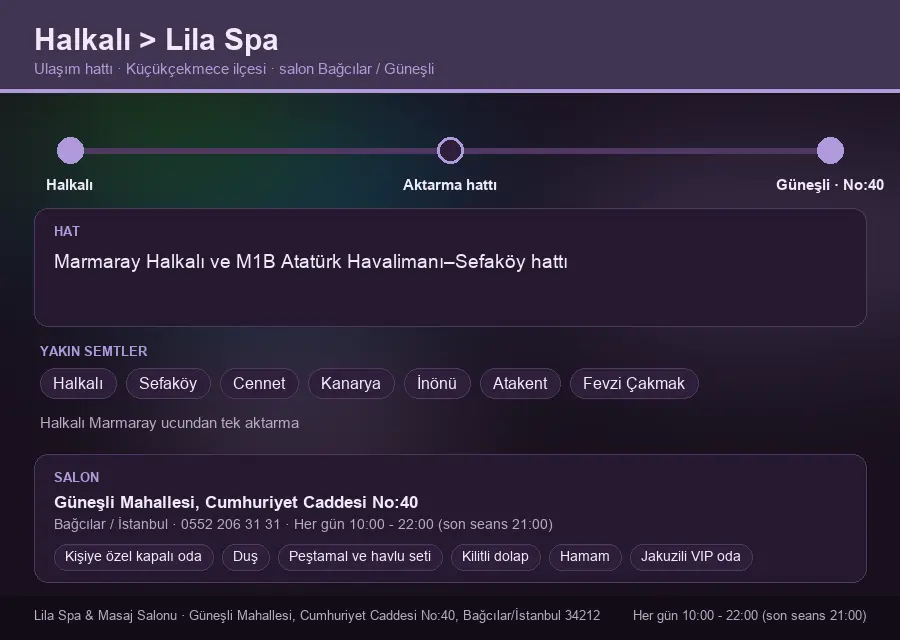This screenshot has width=900, height=640.
Task: Click the SALON section label
Action: point(76,478)
